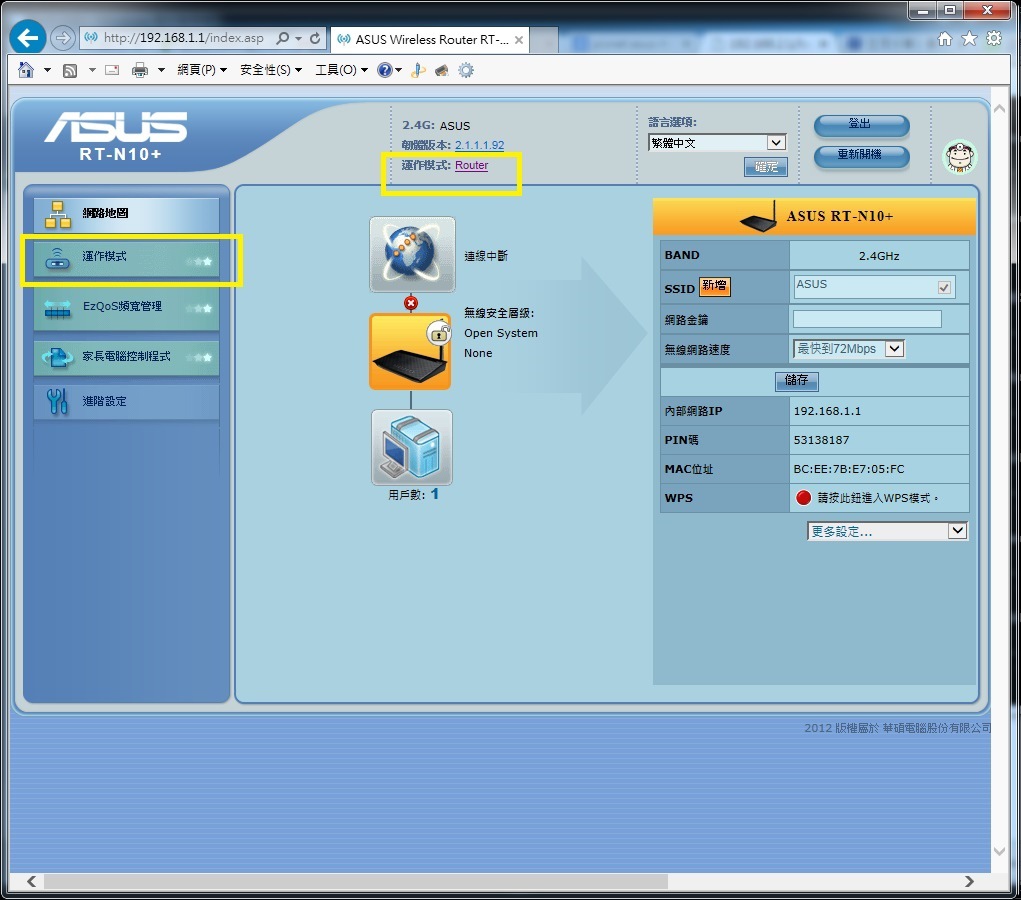Select 運作模式 in the sidebar
This screenshot has width=1021, height=900.
126,259
